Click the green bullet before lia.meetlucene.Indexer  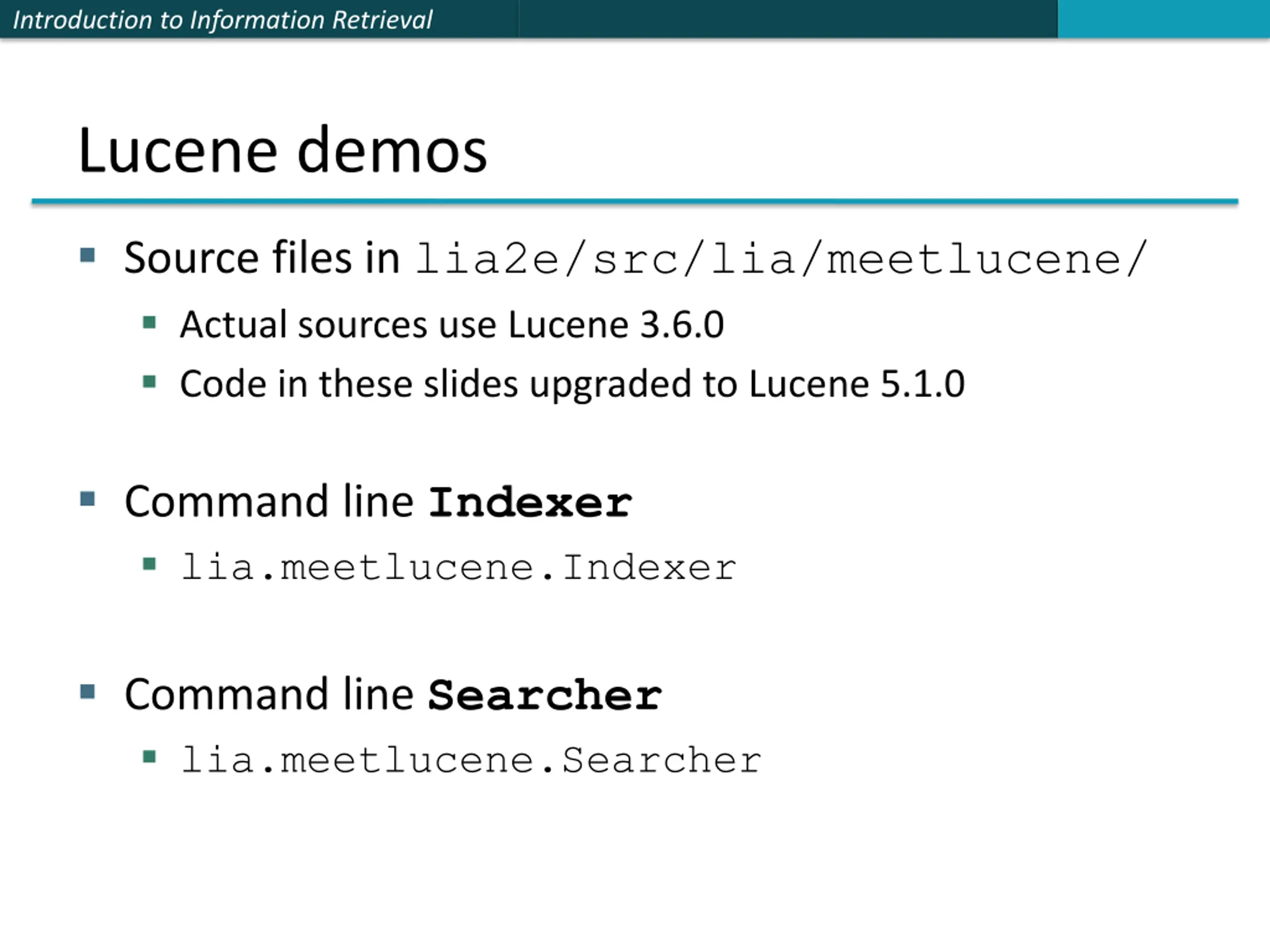(149, 564)
